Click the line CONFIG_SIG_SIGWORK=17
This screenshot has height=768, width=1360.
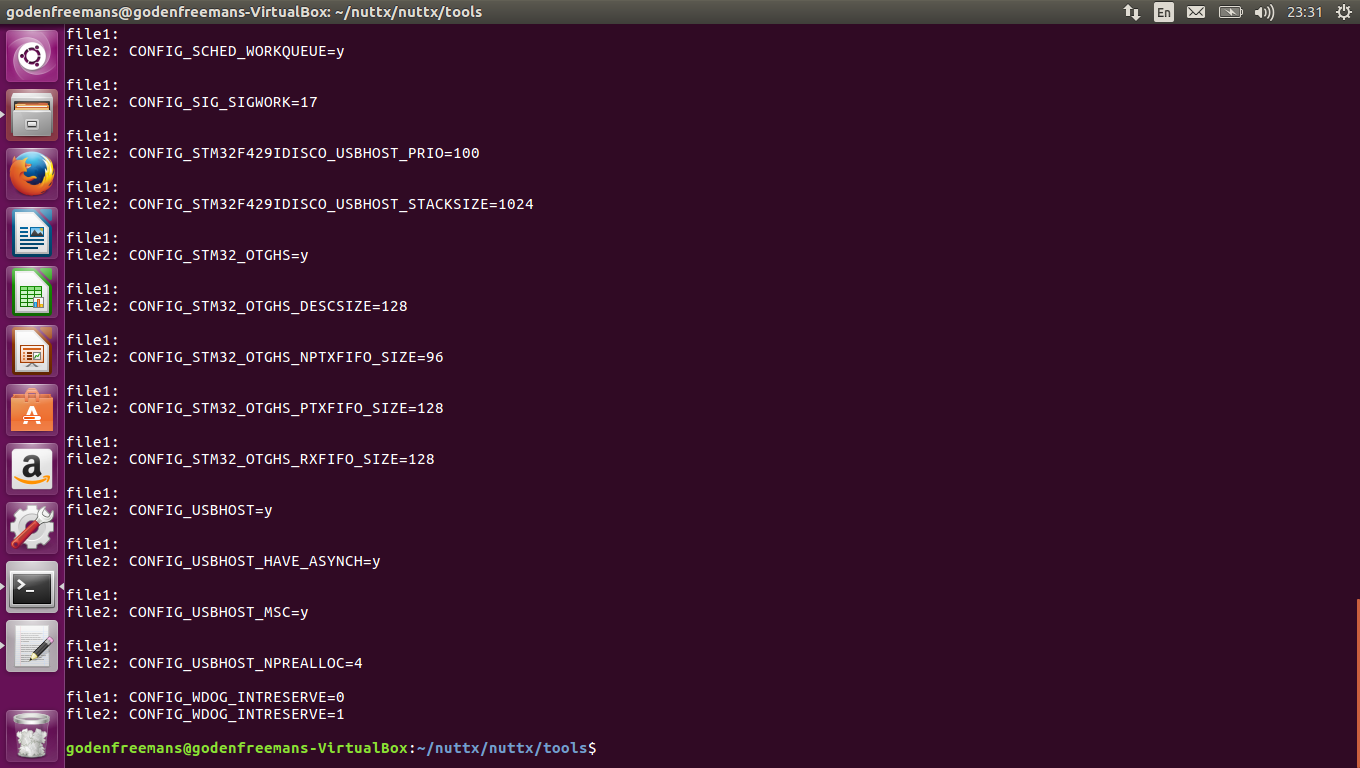[192, 102]
